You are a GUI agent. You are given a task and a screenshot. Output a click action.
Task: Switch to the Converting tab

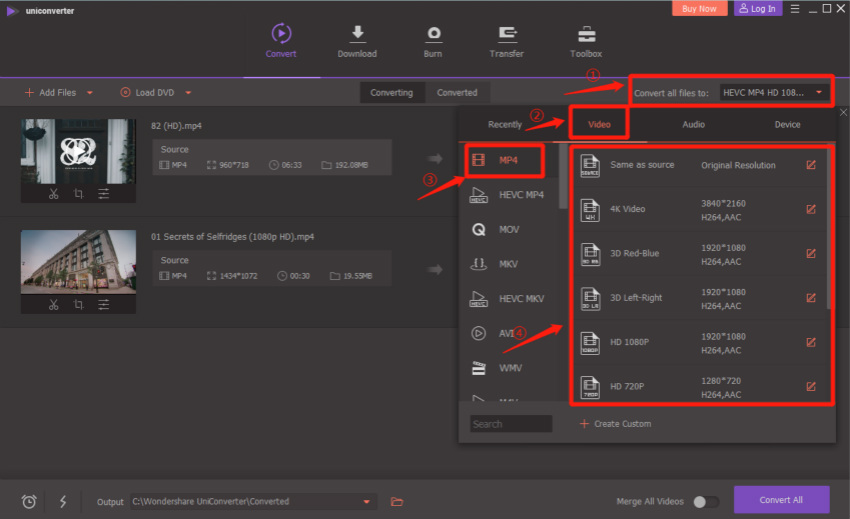(391, 93)
